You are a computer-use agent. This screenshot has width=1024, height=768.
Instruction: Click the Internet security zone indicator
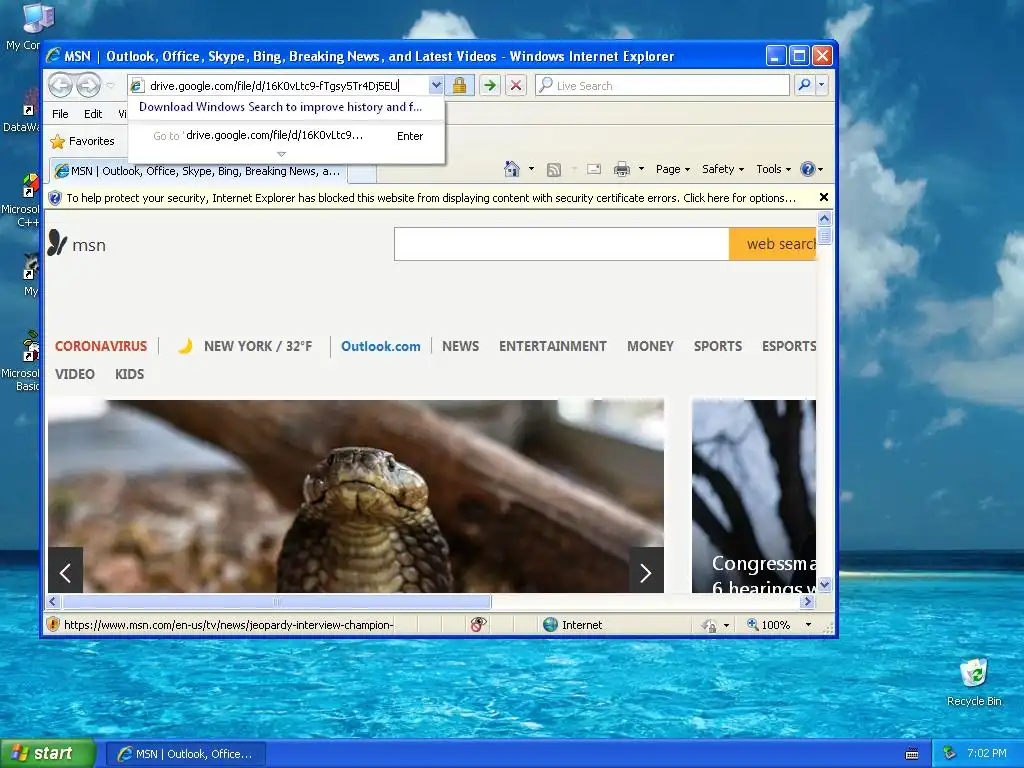click(573, 625)
